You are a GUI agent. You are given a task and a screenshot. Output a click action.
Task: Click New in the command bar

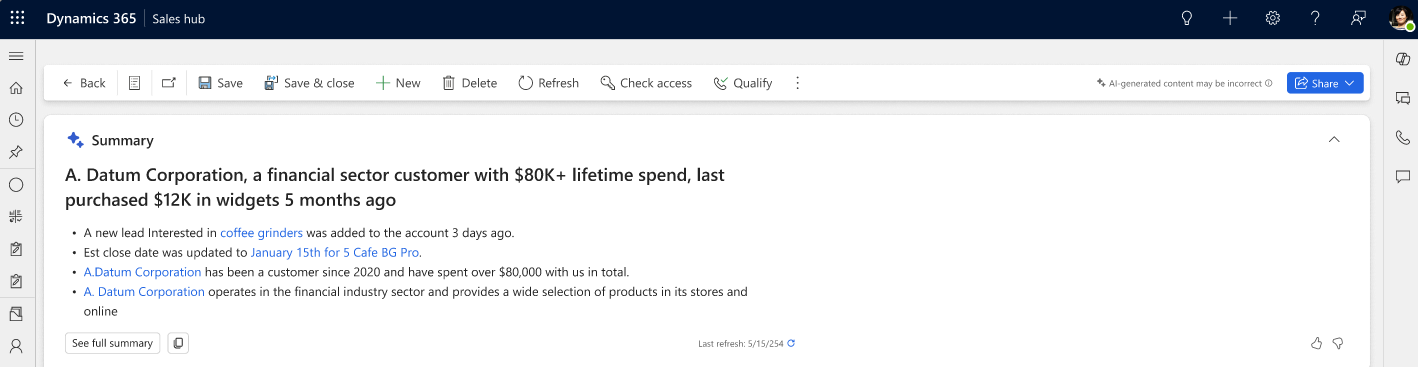coord(398,83)
